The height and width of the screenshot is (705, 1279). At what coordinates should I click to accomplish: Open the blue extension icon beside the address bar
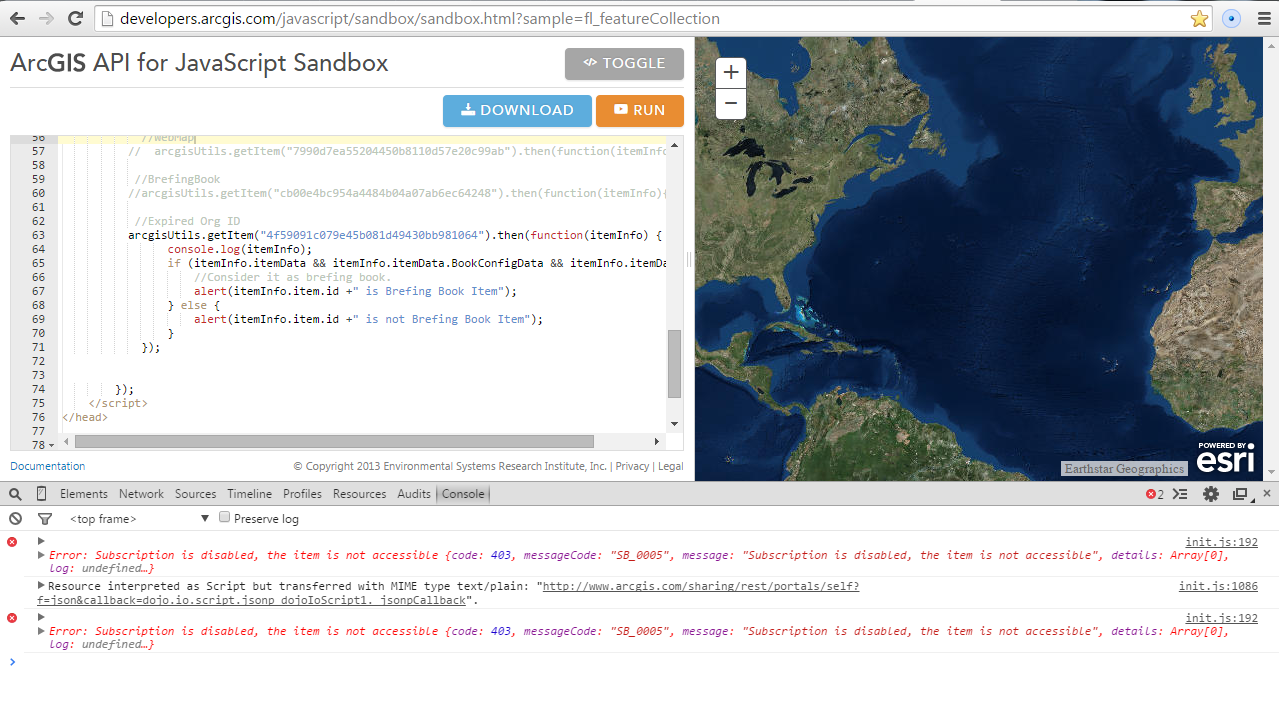click(1231, 18)
